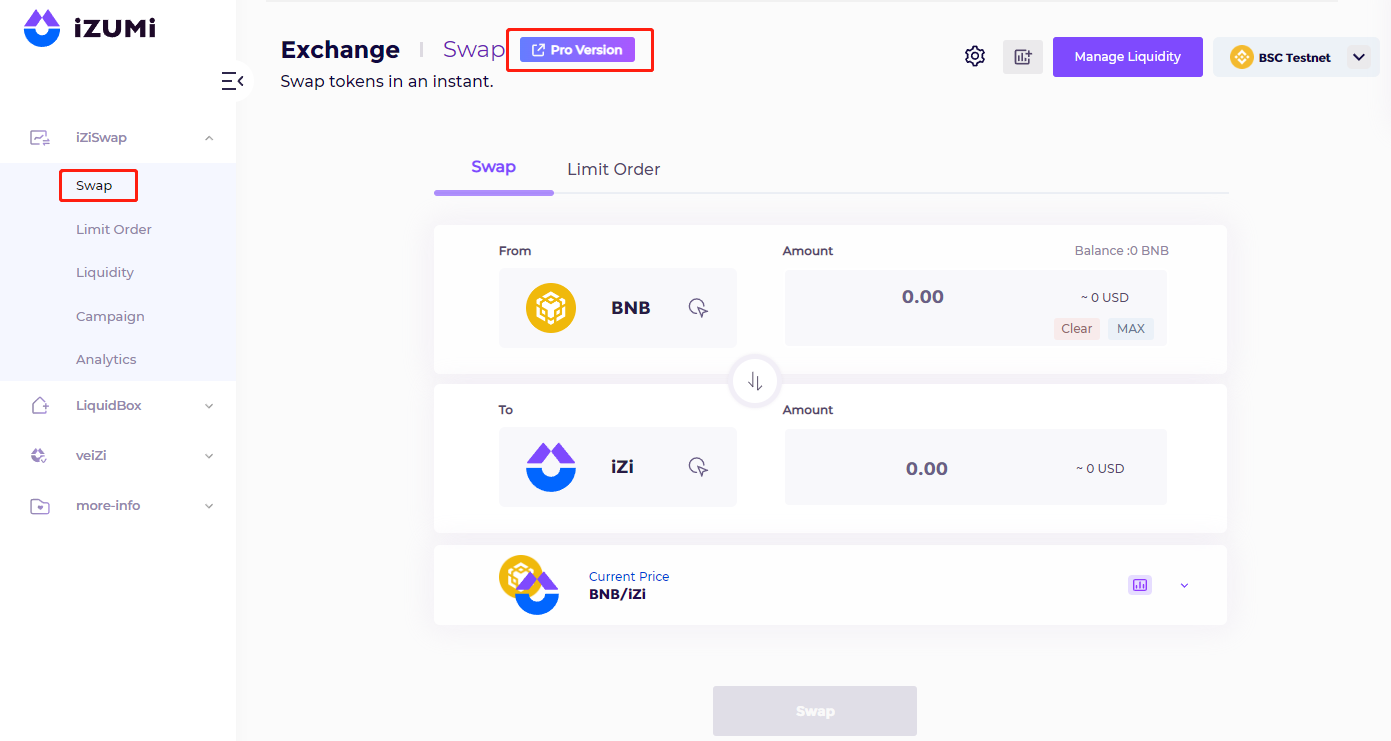Expand the veiZi sidebar section
This screenshot has width=1391, height=741.
209,456
